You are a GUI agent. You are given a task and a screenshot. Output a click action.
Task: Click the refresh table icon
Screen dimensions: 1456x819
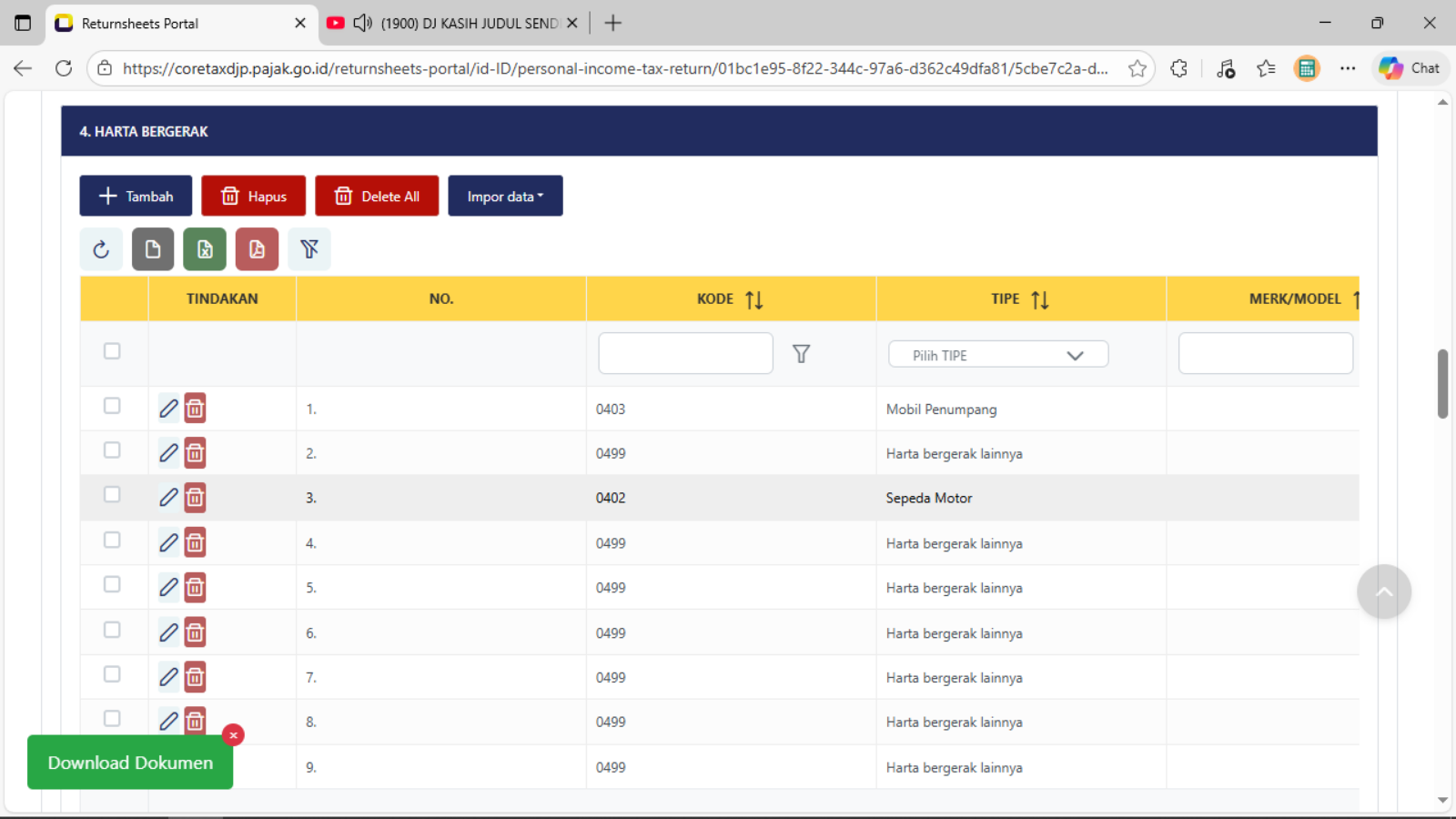[x=101, y=249]
